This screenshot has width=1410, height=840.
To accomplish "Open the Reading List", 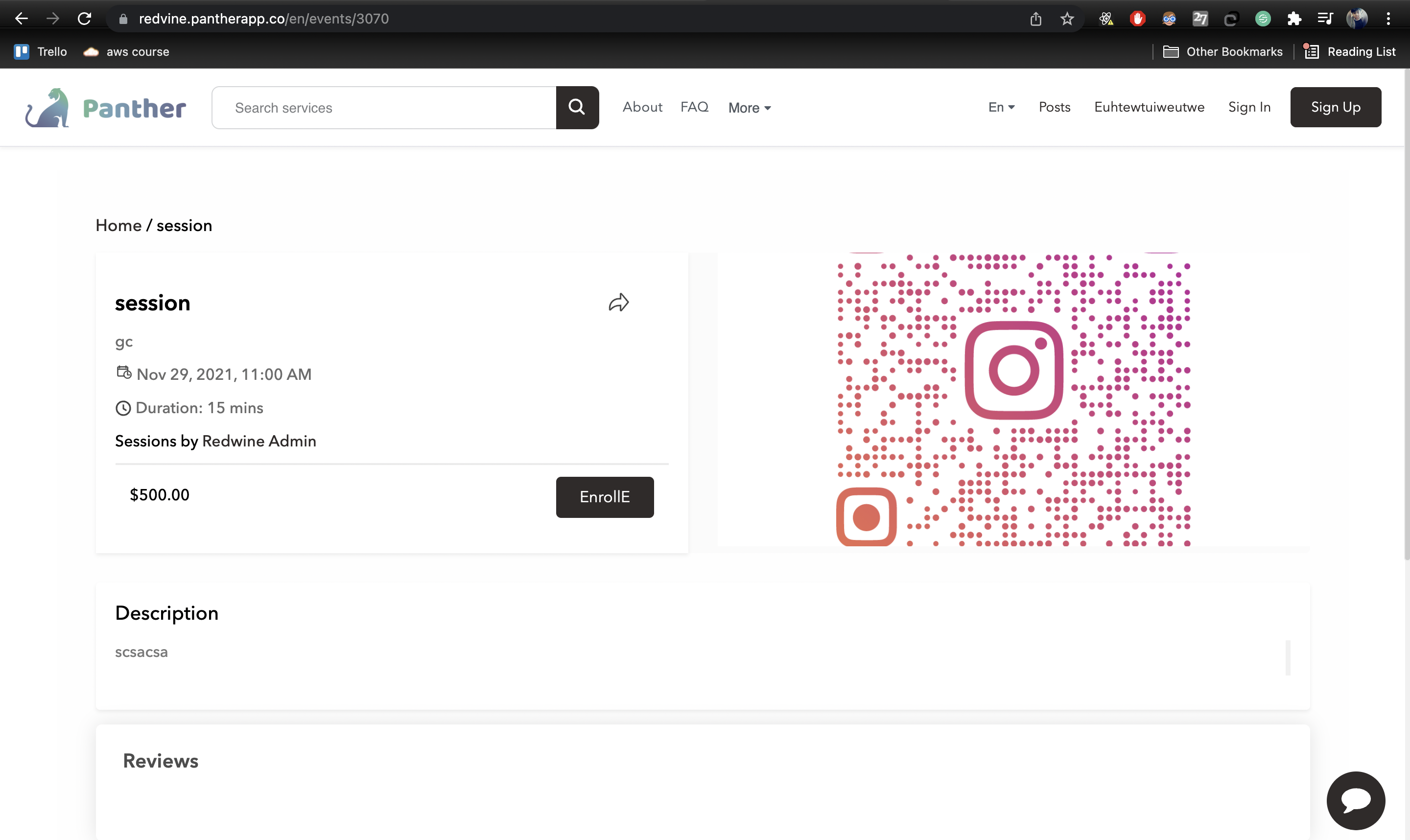I will [1349, 51].
